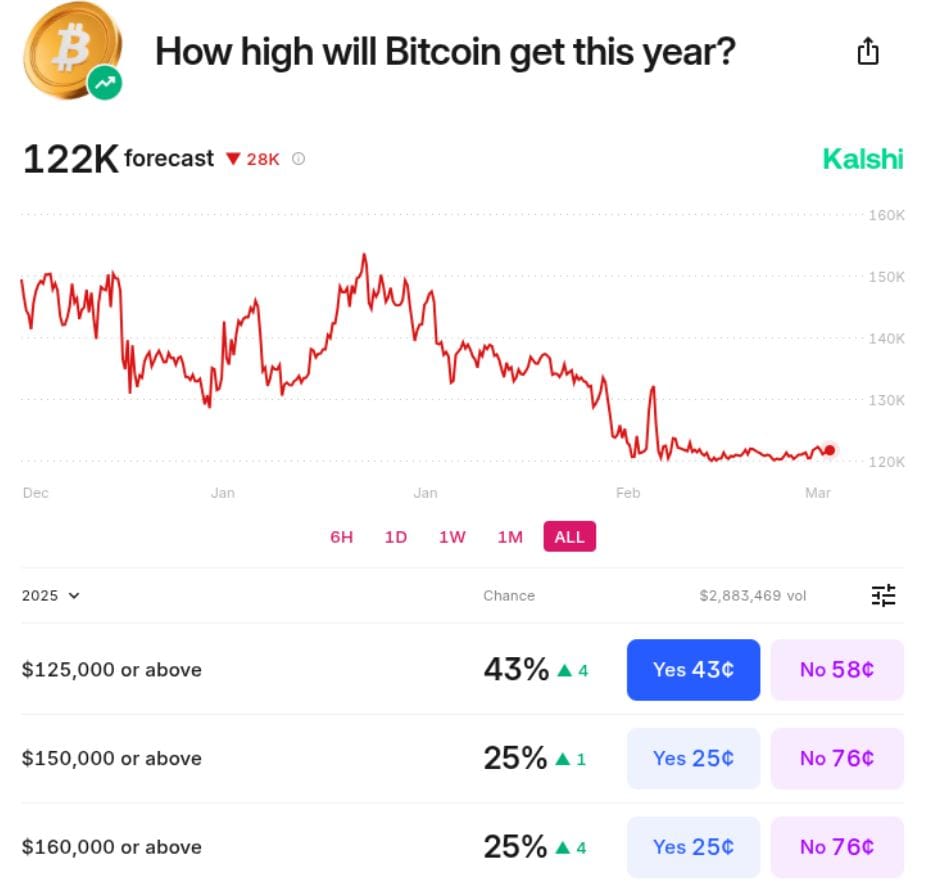The width and height of the screenshot is (946, 887).
Task: Select the current price dot on the chart
Action: tap(830, 450)
